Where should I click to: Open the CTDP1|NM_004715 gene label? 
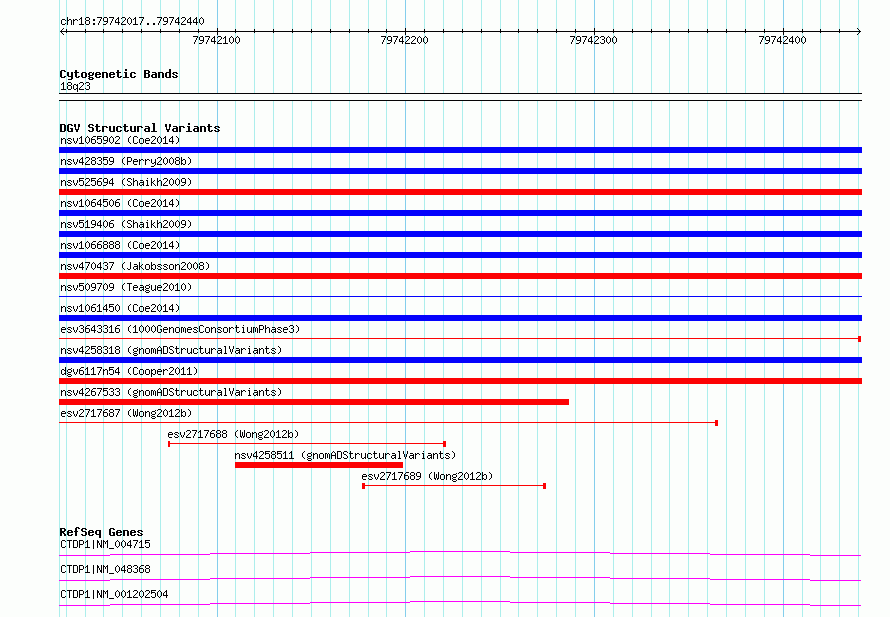(106, 544)
